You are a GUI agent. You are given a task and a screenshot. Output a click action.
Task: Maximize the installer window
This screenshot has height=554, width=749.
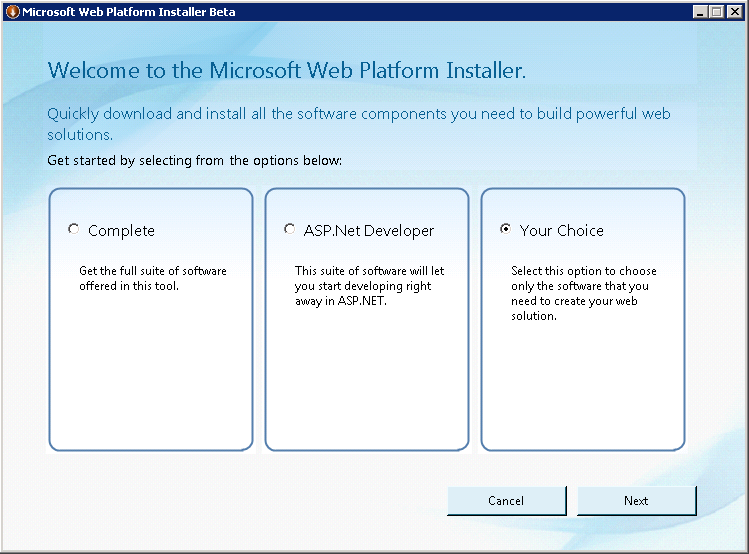point(716,11)
